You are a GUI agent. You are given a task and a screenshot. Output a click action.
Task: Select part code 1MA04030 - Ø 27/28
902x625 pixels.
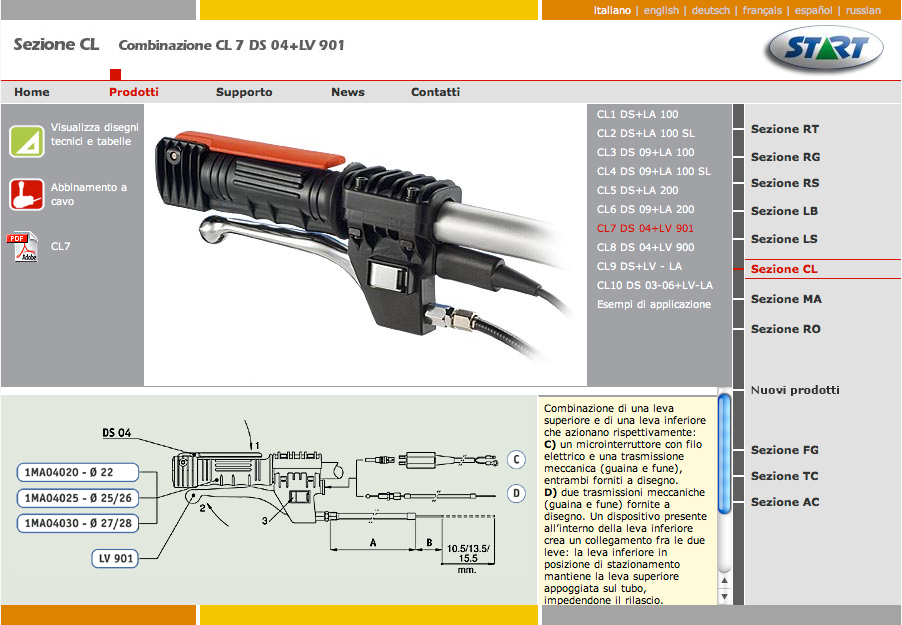(x=78, y=523)
